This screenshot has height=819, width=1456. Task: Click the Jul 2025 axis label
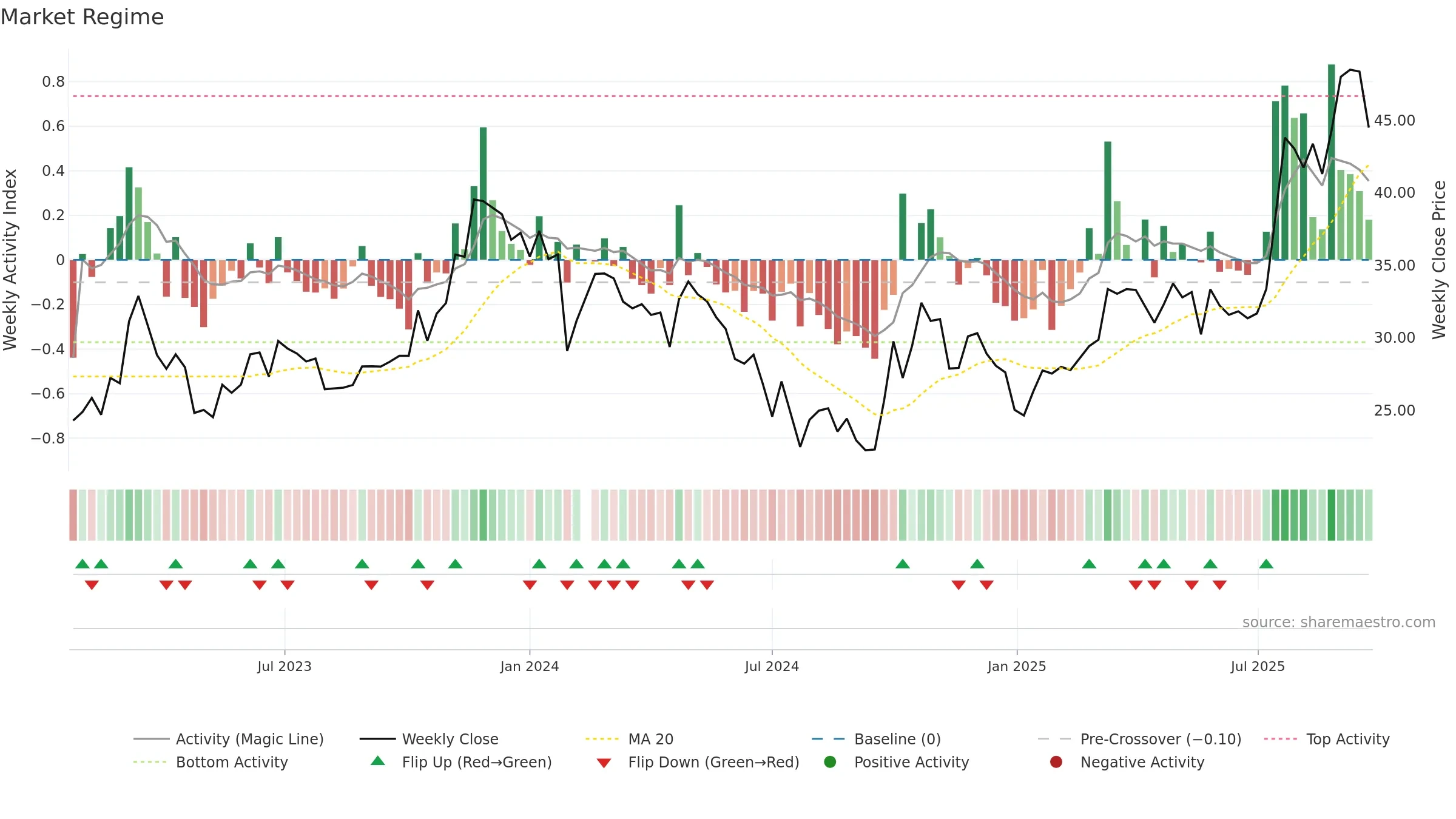pos(1258,666)
